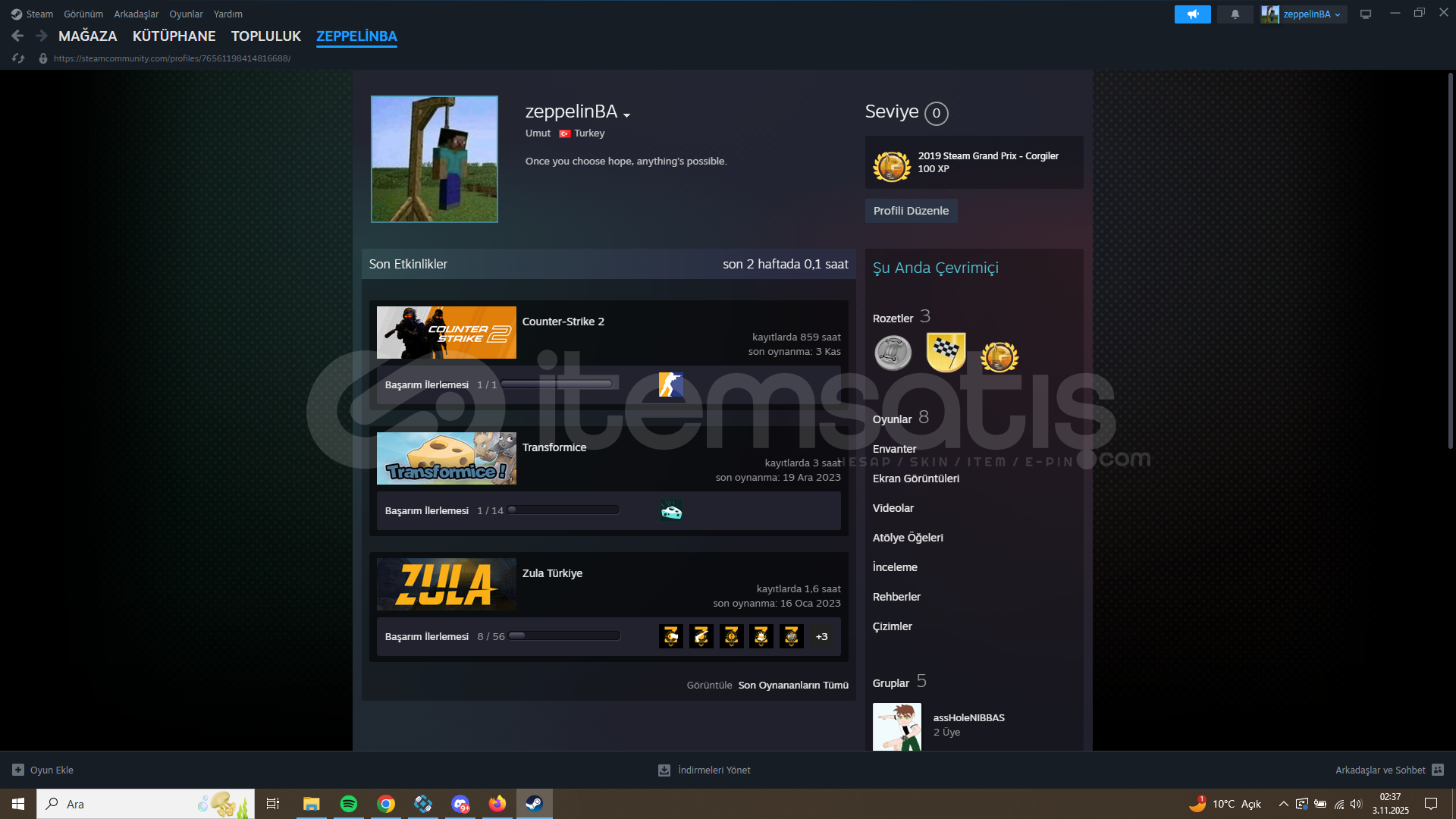The image size is (1456, 819).
Task: Open the Son Oynananların Tümü link
Action: coord(793,685)
